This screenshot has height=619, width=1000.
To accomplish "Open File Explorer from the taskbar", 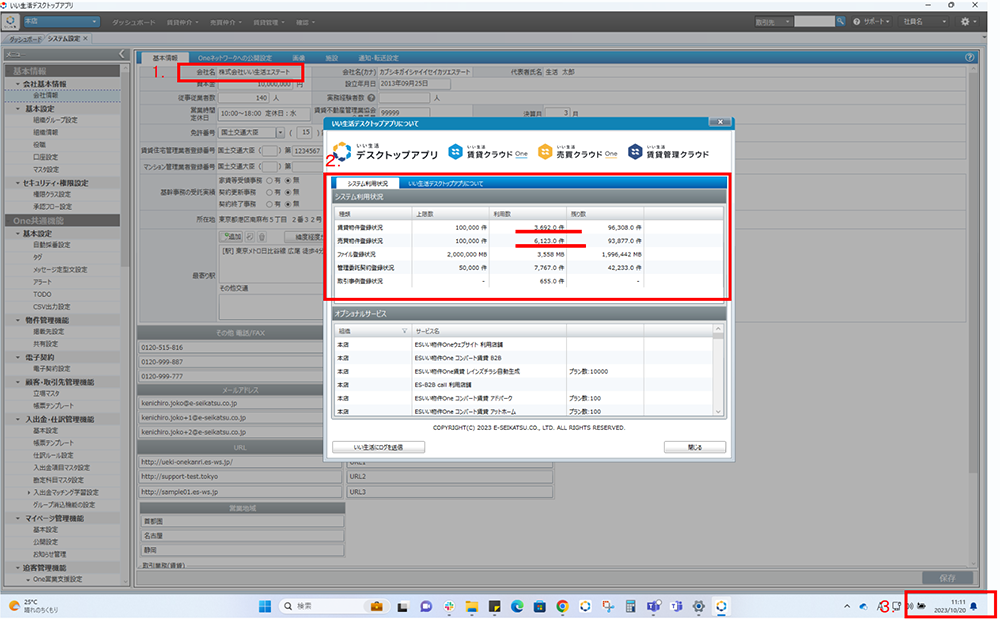I will click(471, 606).
